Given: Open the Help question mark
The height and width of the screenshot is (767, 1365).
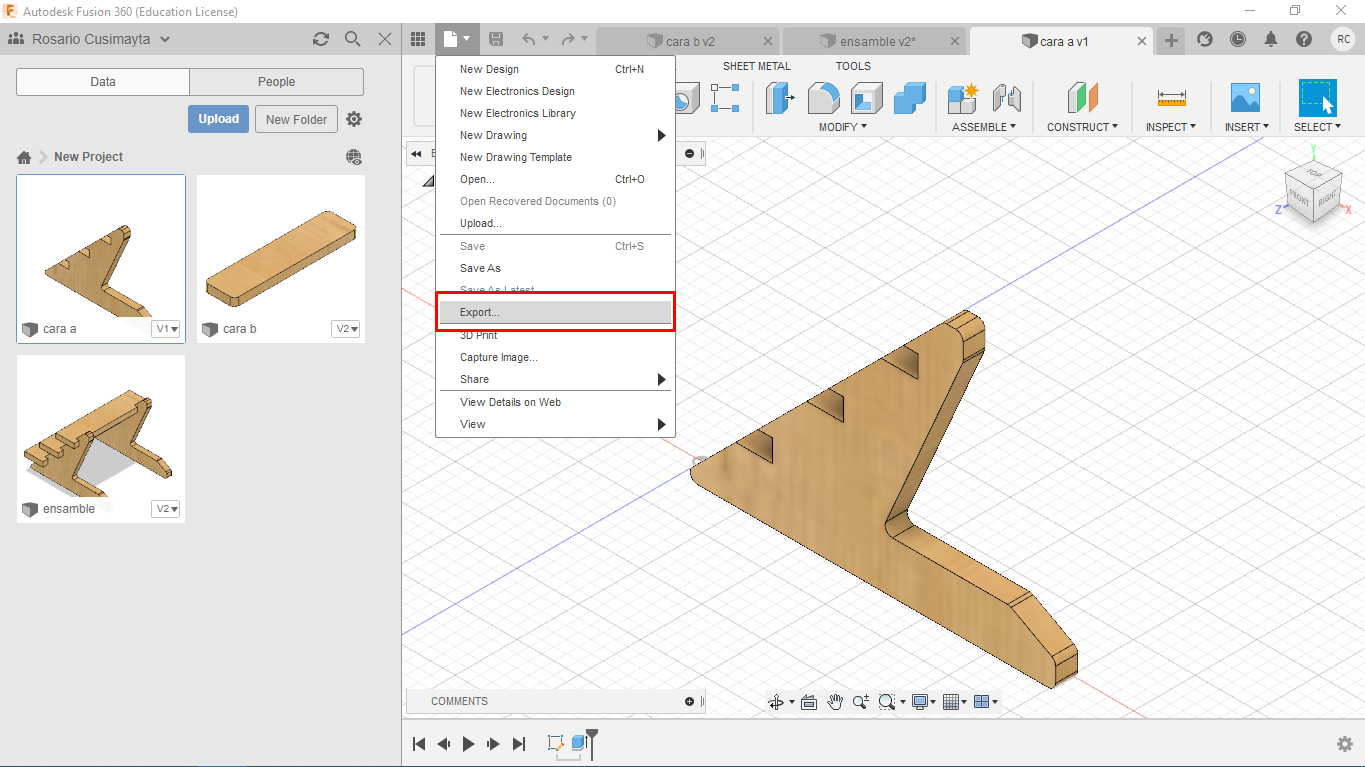Looking at the screenshot, I should pos(1304,39).
